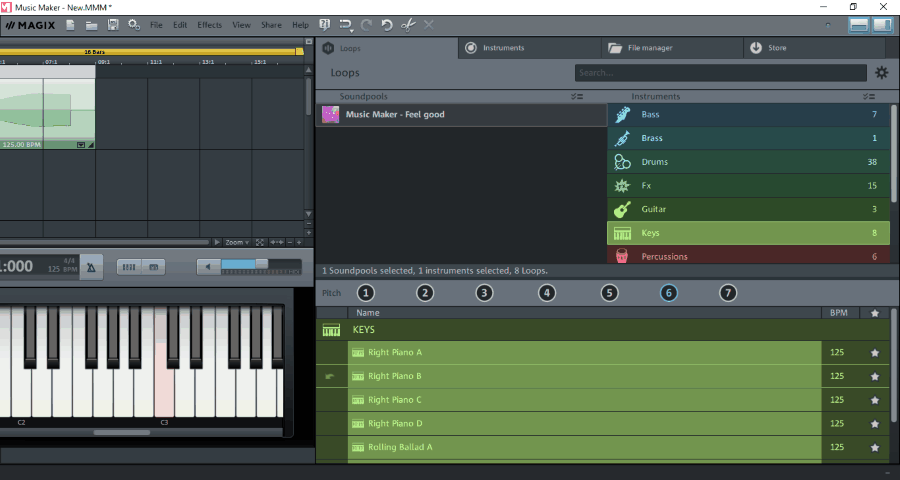
Task: Select the Bass instrument category
Action: [748, 115]
